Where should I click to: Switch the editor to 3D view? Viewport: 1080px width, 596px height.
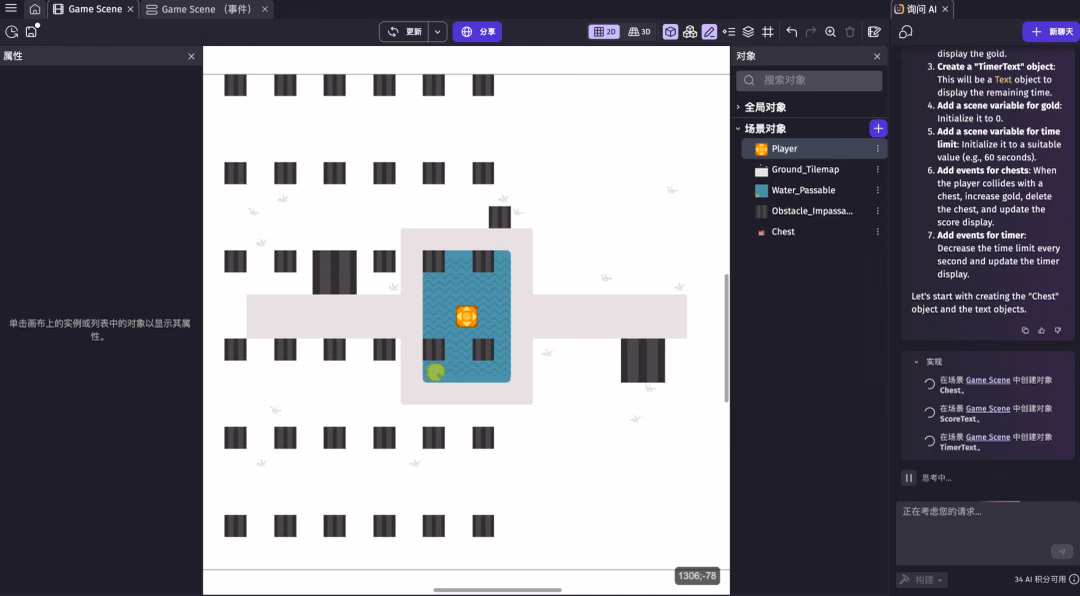(639, 32)
